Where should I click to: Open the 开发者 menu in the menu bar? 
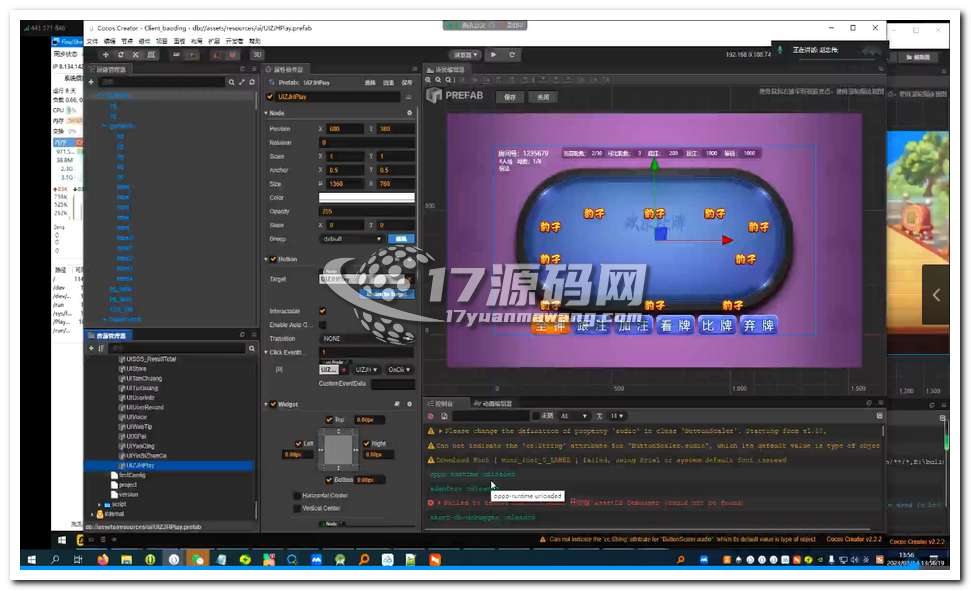point(234,41)
